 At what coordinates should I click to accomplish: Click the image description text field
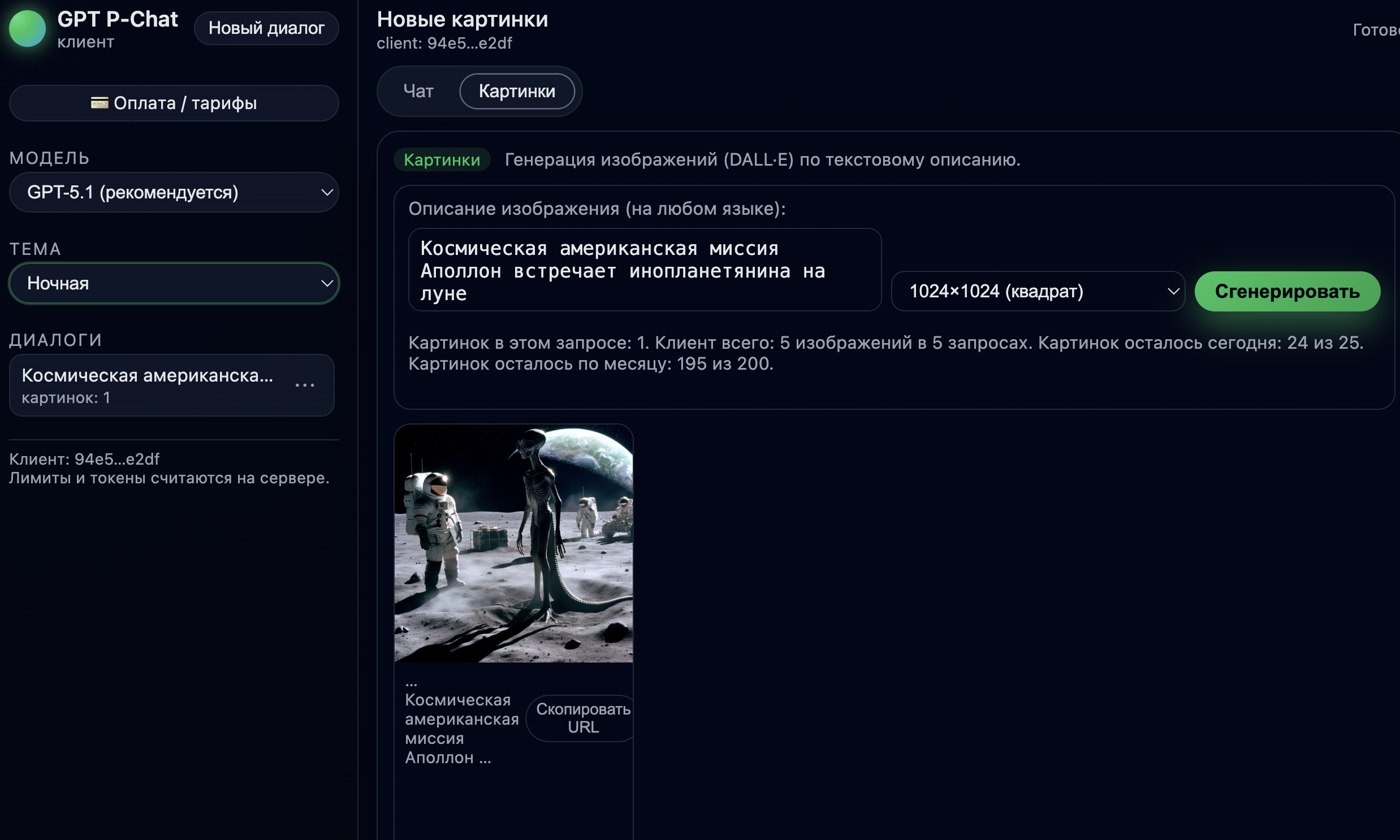[644, 270]
